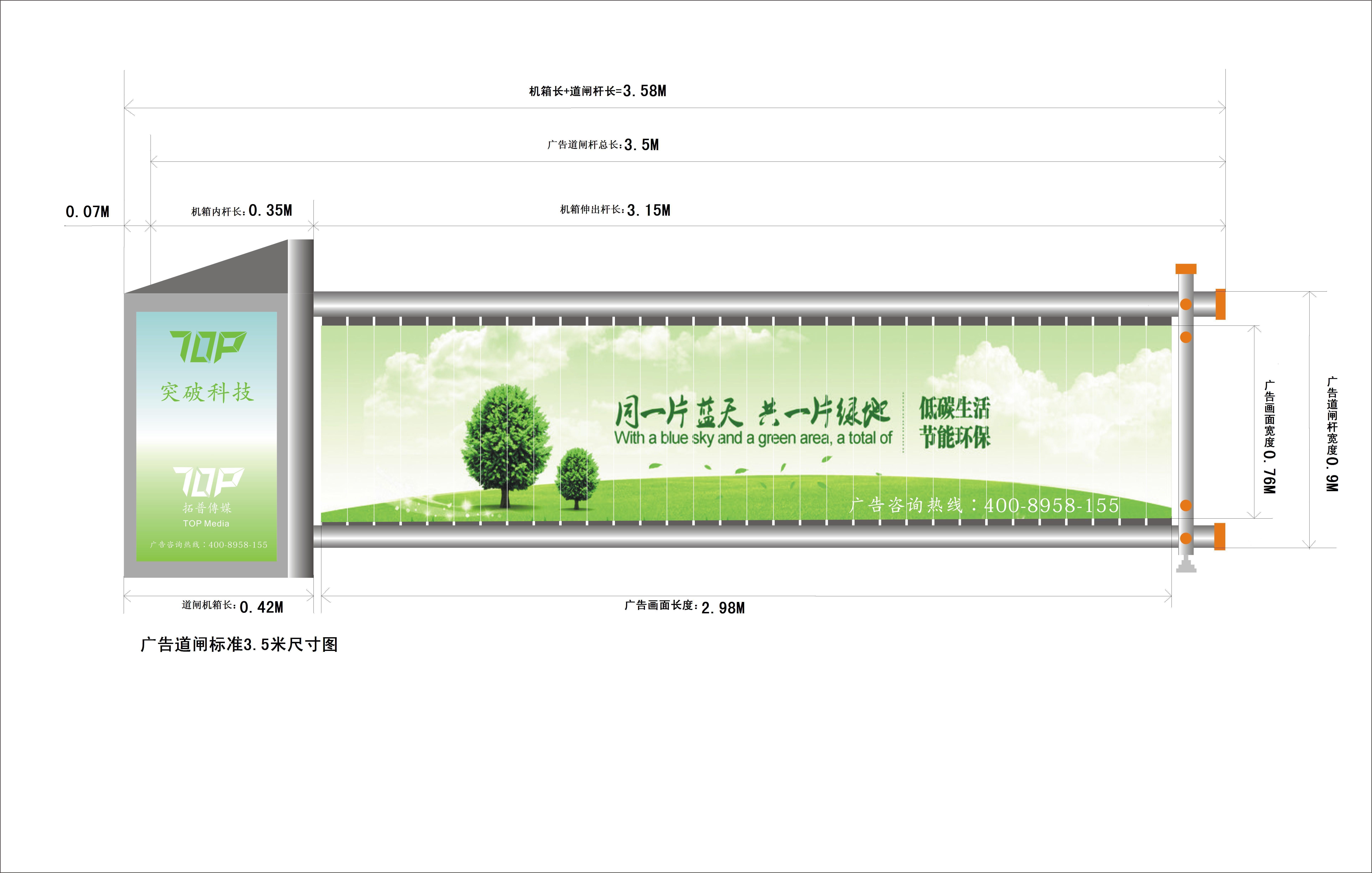The image size is (1372, 873).
Task: Click the caption 广告道闸标准3.5米尺寸图
Action: (239, 645)
